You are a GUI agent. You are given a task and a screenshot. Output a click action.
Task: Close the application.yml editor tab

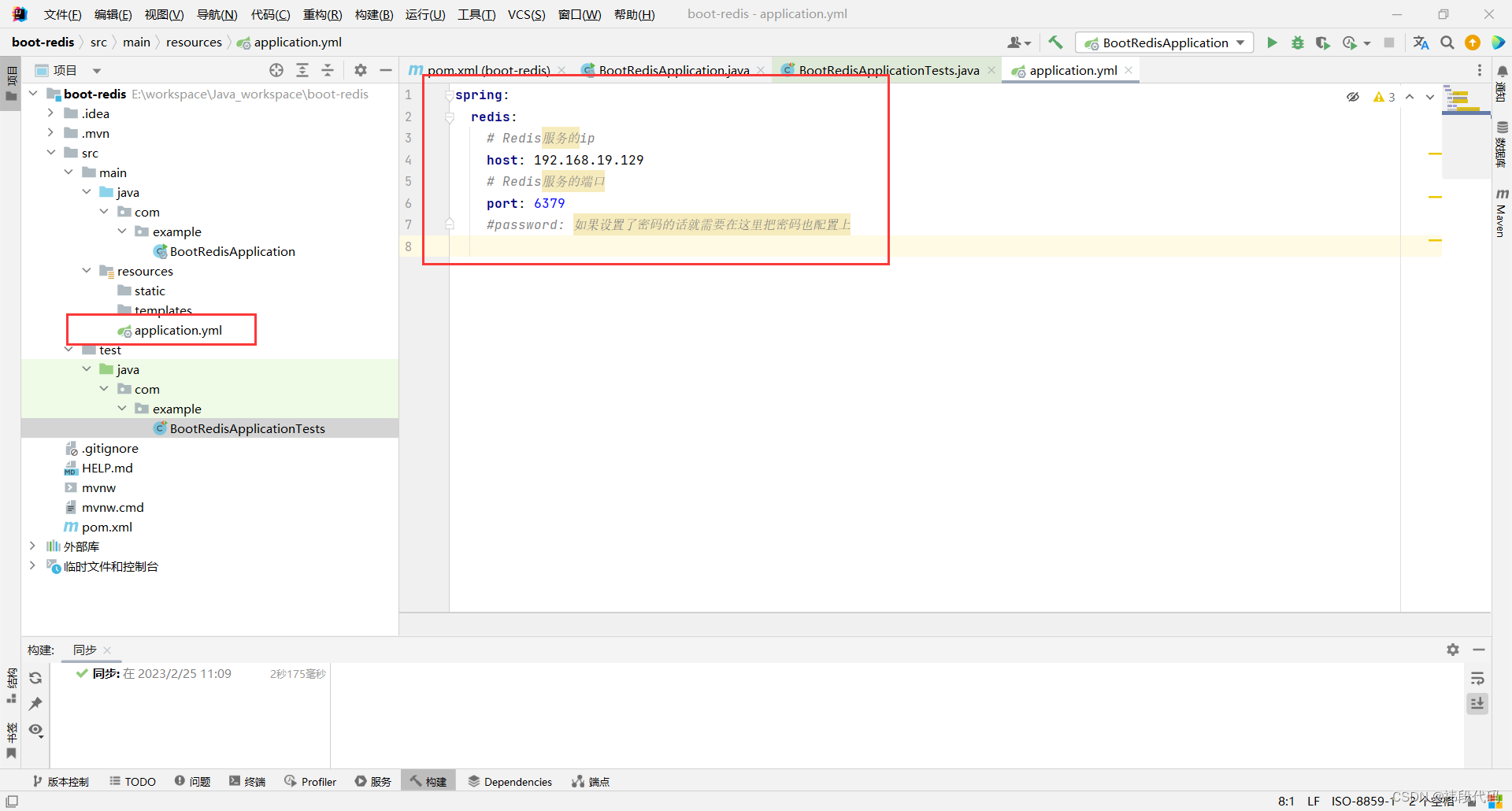[1128, 70]
